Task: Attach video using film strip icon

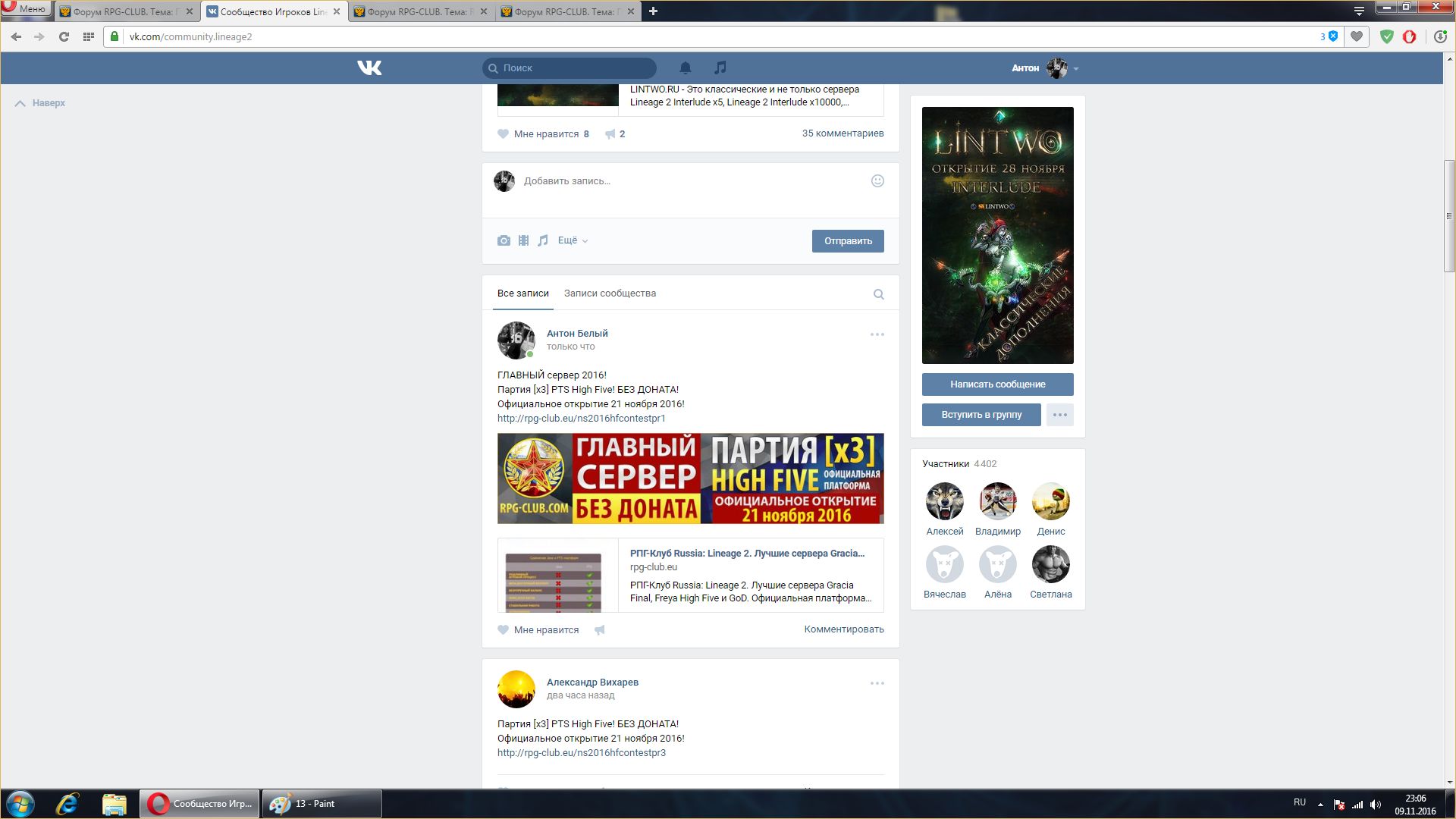Action: coord(523,240)
